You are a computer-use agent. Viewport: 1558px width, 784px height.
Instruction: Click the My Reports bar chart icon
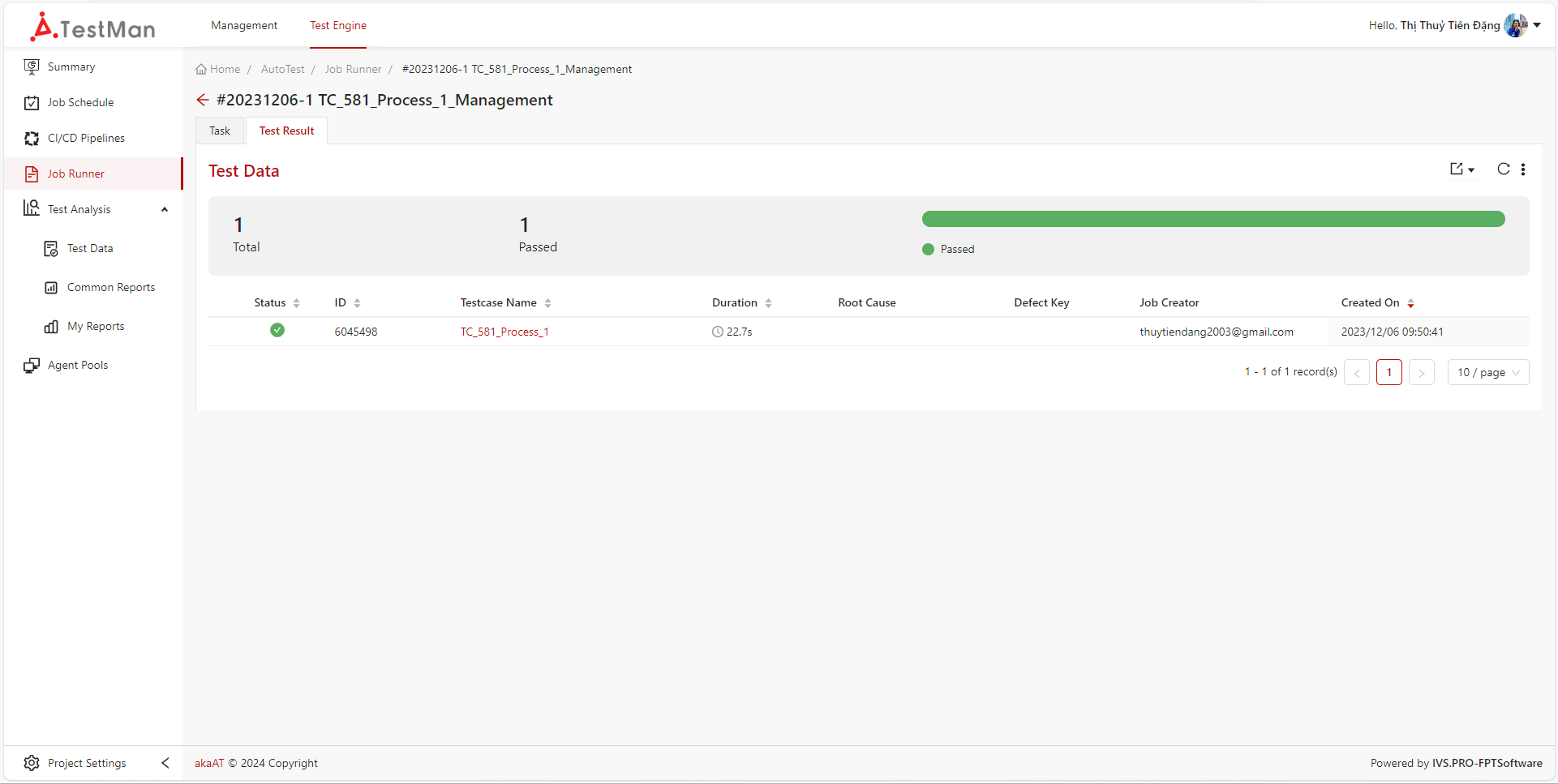pos(51,326)
